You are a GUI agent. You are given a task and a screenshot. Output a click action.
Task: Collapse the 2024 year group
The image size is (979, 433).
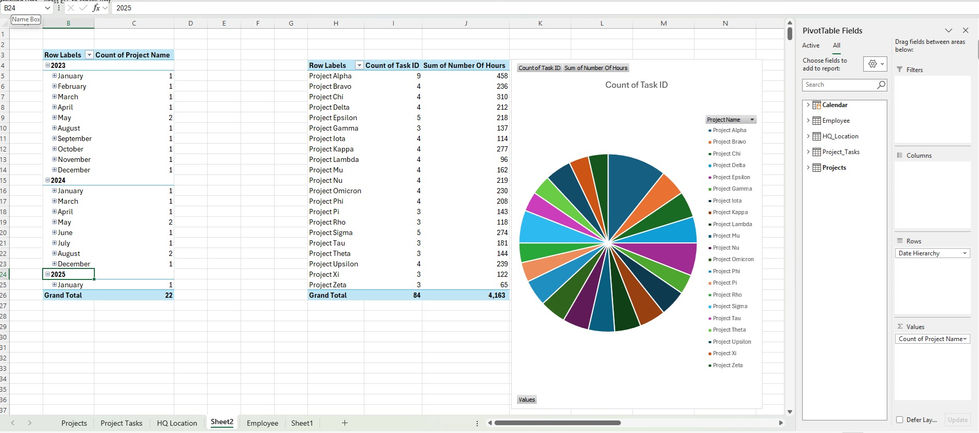(47, 180)
